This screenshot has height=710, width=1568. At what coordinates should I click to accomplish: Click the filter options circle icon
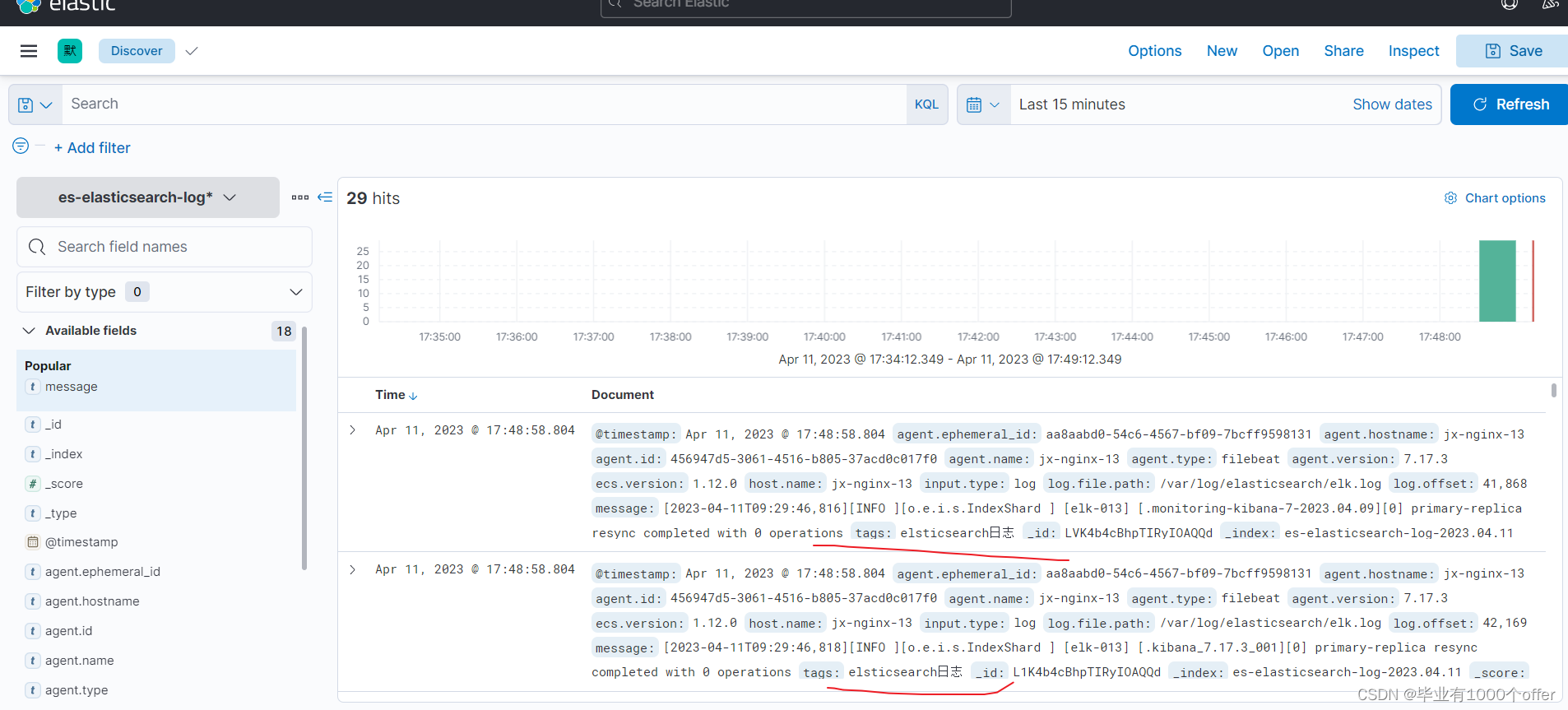point(21,146)
